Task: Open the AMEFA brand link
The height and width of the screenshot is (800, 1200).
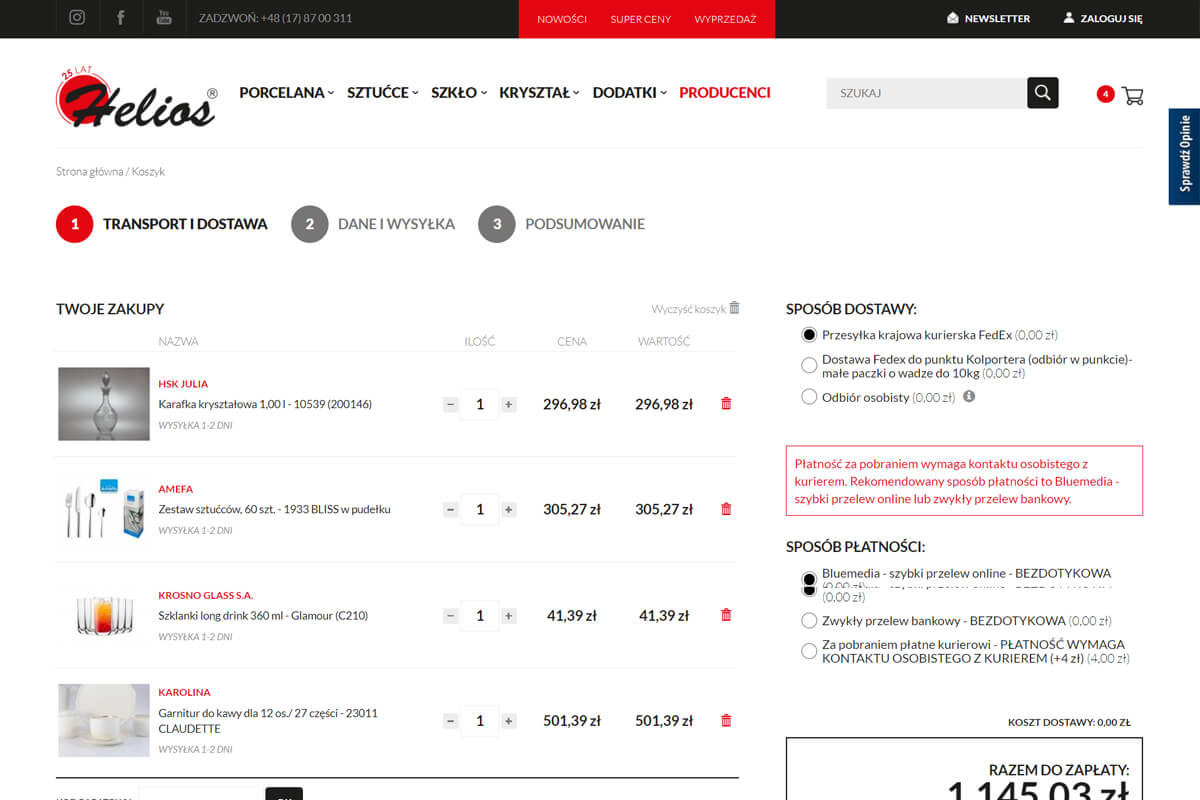Action: coord(176,489)
